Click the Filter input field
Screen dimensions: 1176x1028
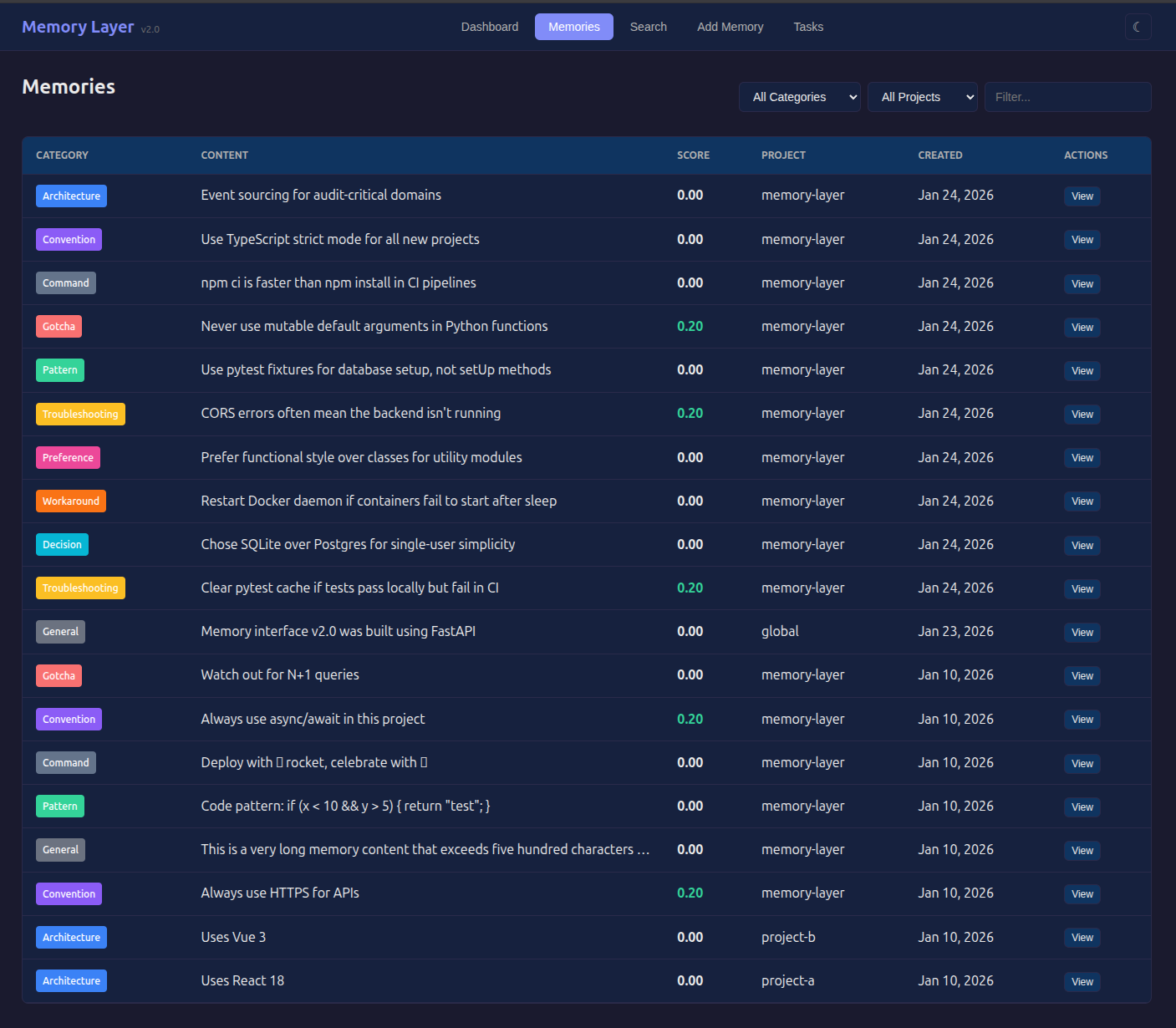(x=1068, y=97)
